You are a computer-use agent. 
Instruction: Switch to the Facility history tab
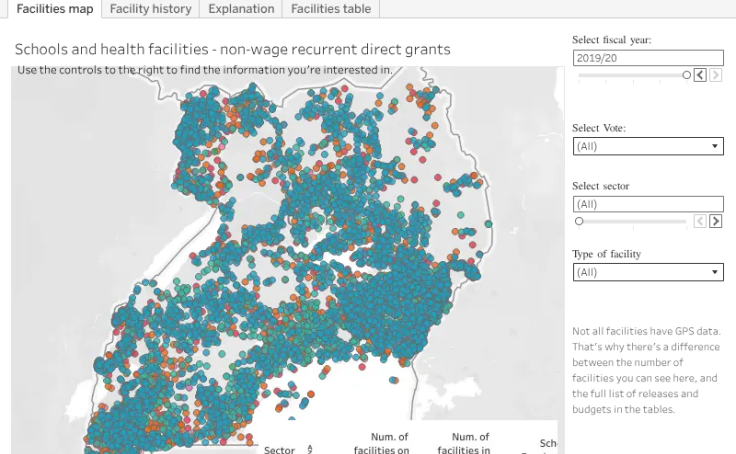coord(151,9)
